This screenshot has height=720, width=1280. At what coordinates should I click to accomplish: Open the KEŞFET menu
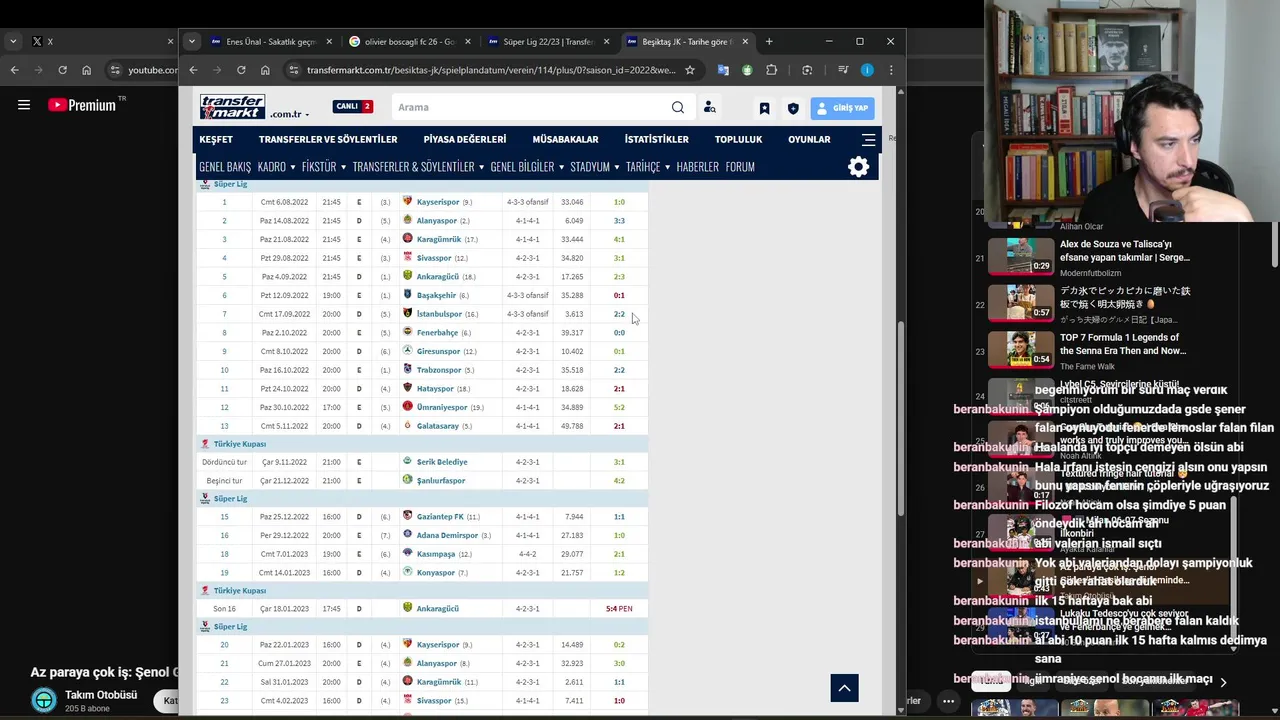tap(216, 139)
